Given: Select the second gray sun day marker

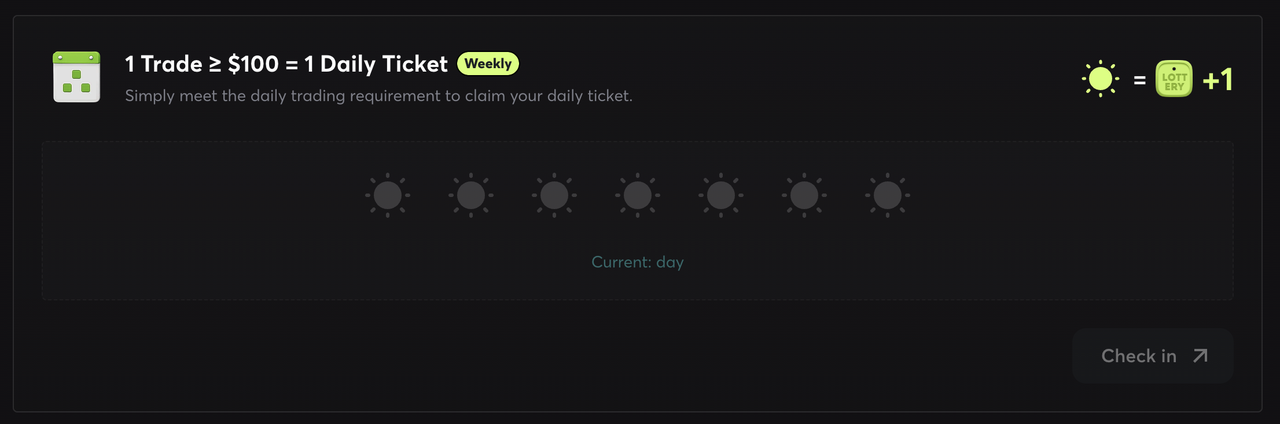Looking at the screenshot, I should (x=470, y=195).
